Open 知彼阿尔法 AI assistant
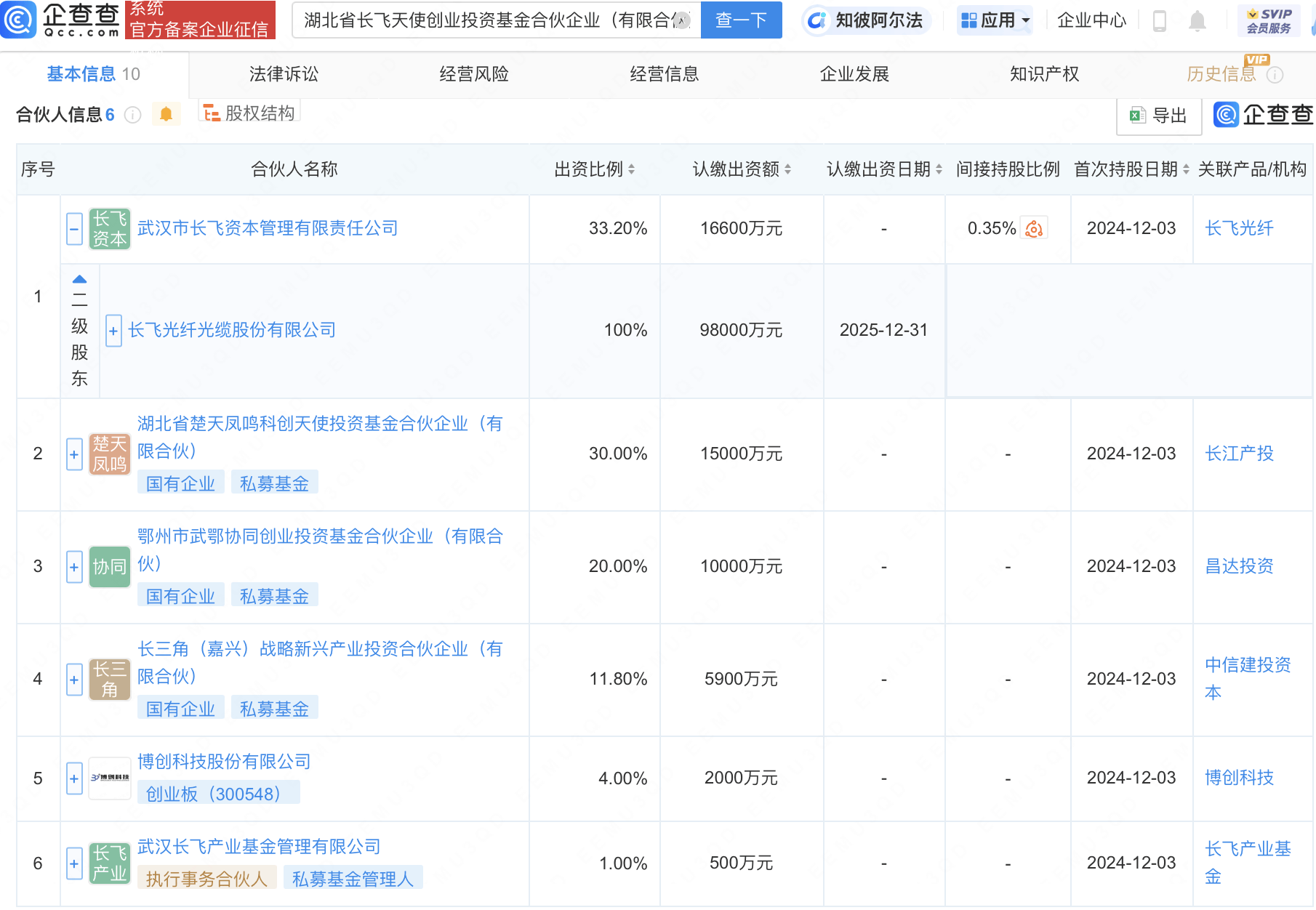1316x910 pixels. pos(866,20)
